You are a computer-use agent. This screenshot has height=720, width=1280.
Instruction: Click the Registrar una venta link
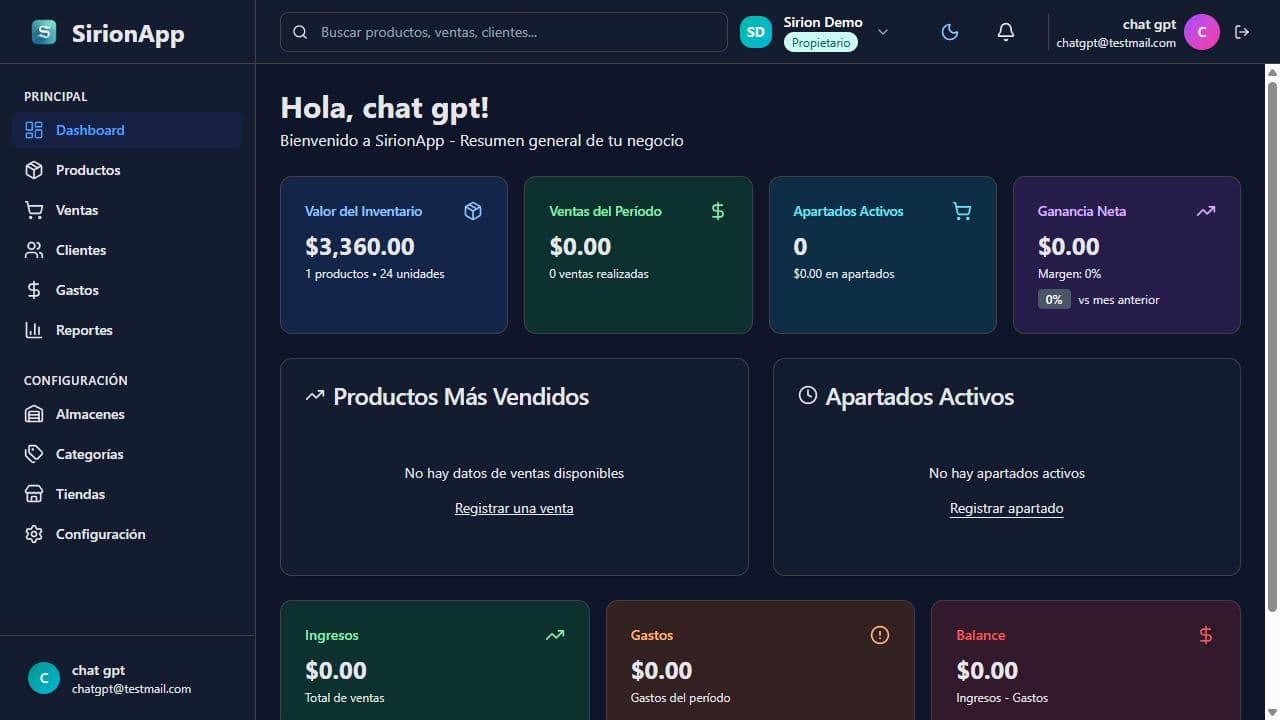(514, 508)
